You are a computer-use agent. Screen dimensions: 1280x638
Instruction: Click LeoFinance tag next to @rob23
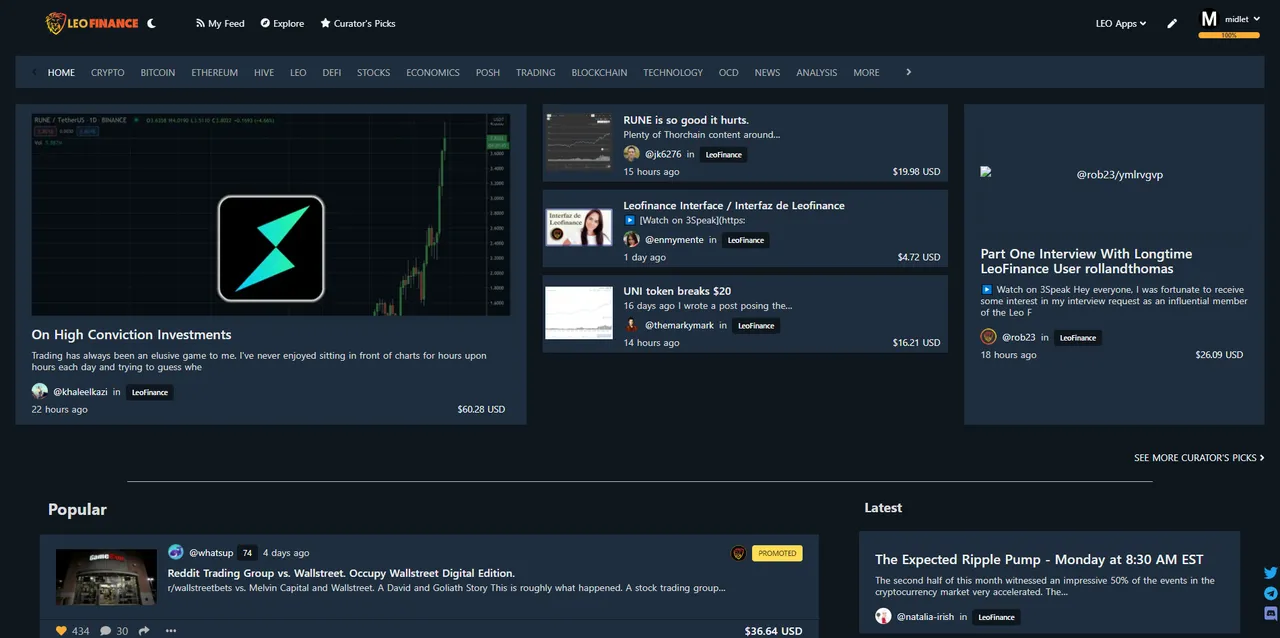coord(1078,337)
